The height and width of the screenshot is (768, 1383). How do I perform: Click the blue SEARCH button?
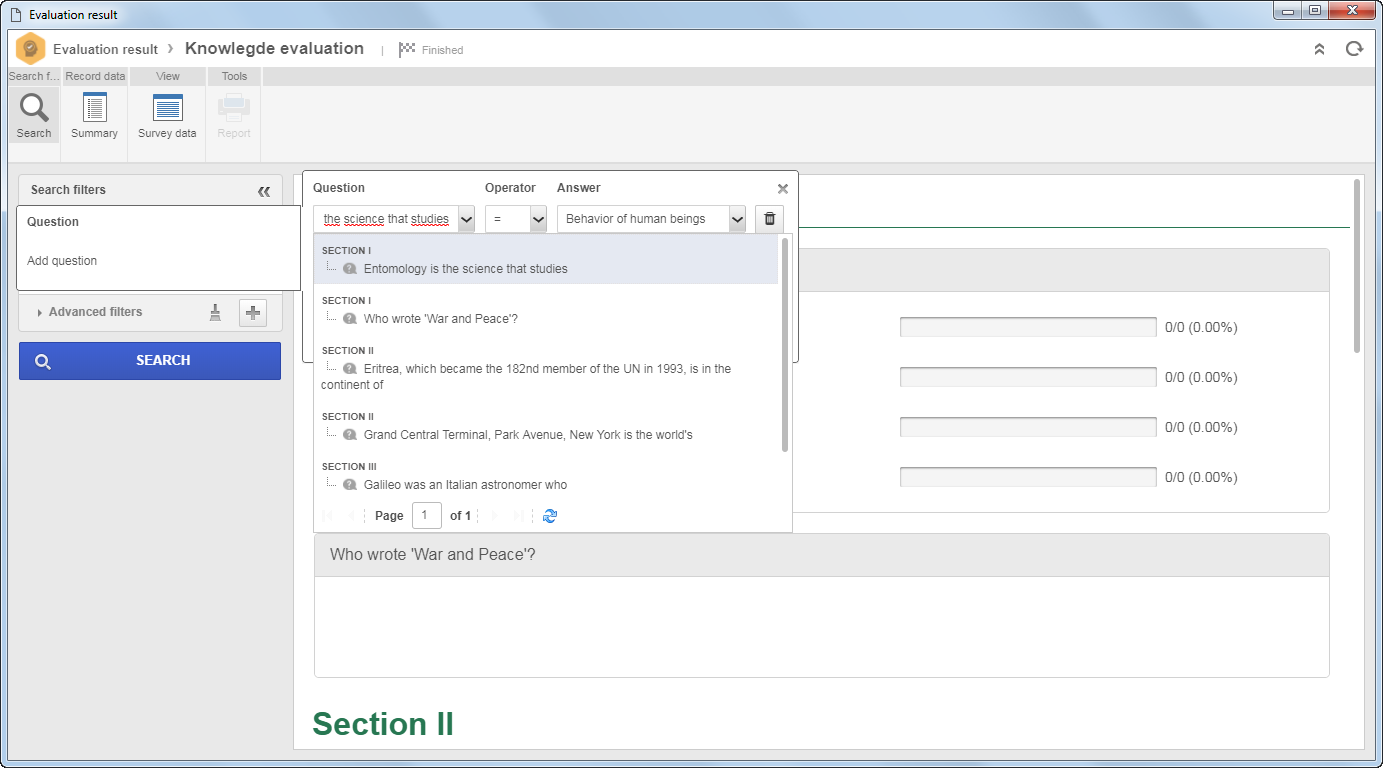pos(150,361)
